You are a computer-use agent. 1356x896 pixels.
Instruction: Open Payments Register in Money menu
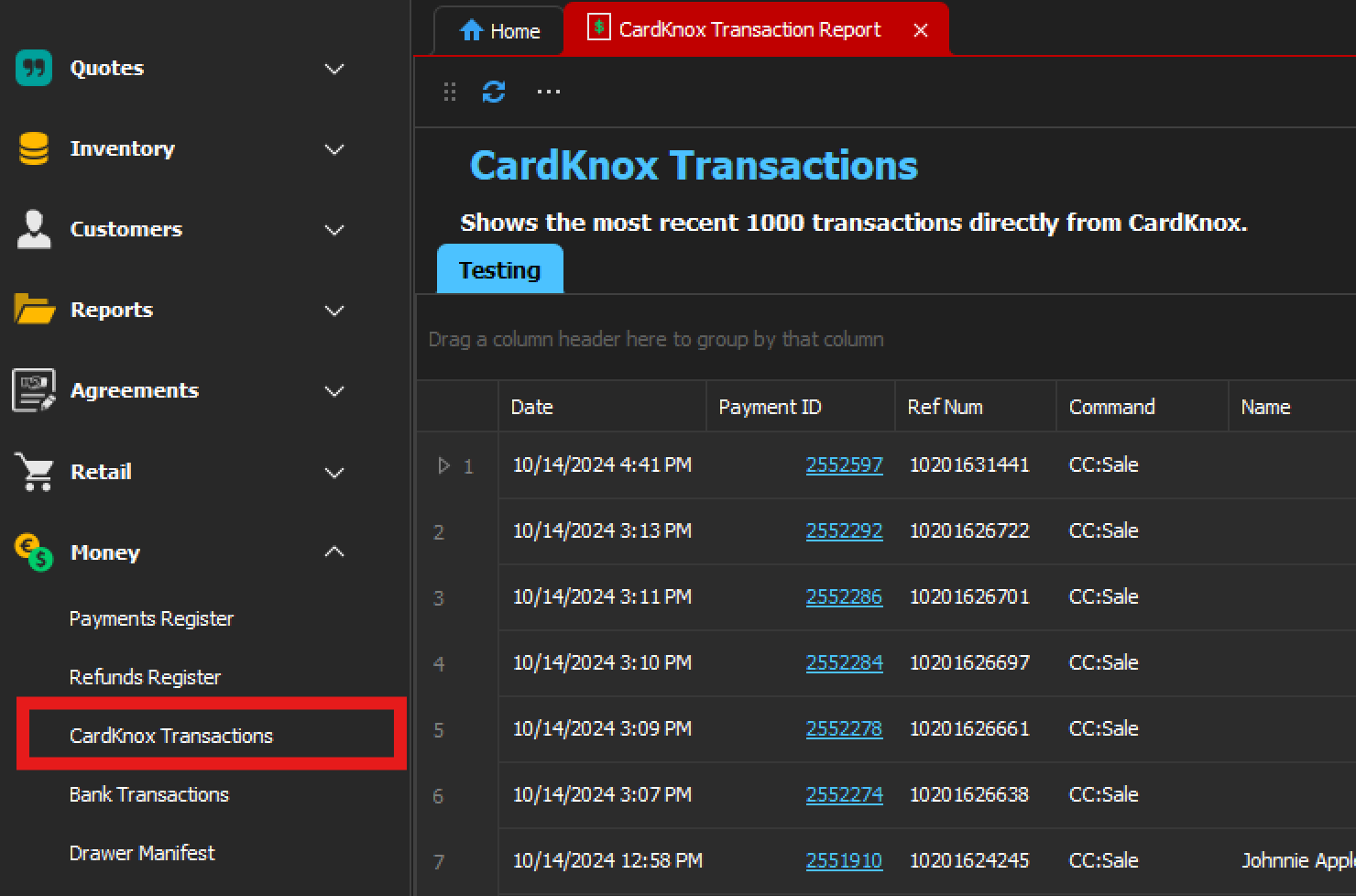click(x=151, y=619)
